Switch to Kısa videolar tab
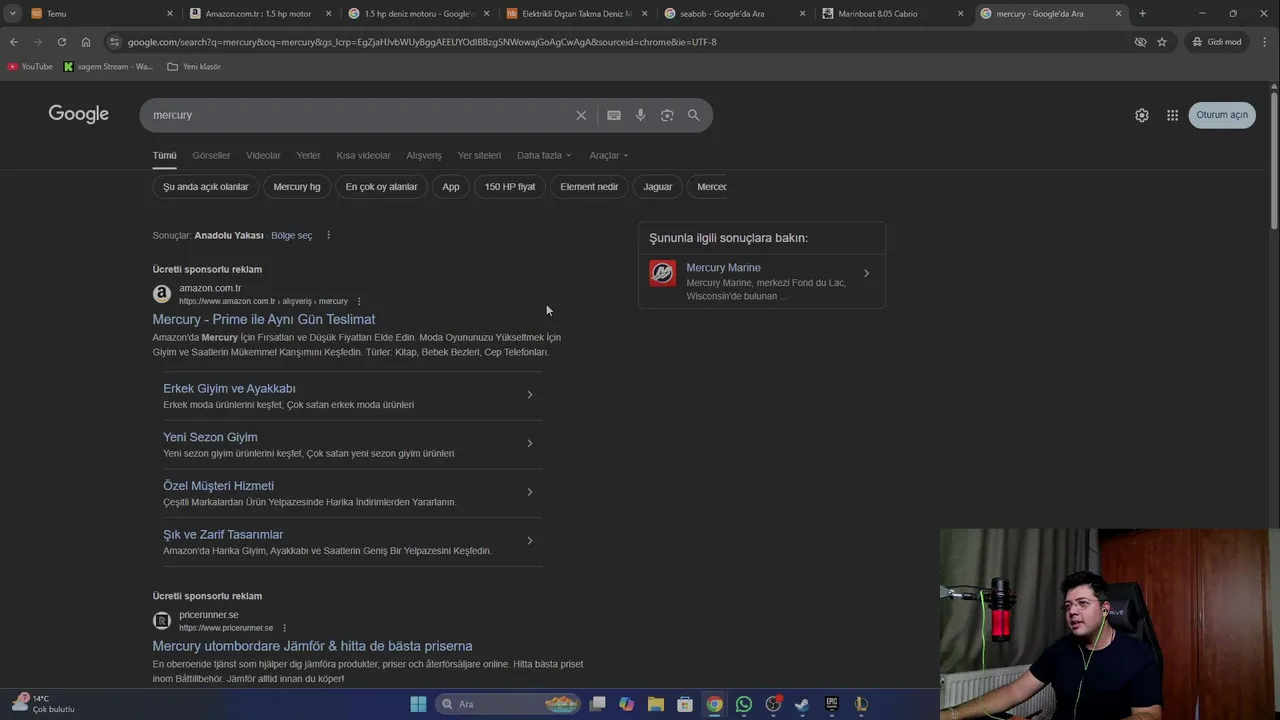Viewport: 1280px width, 720px height. [x=363, y=155]
